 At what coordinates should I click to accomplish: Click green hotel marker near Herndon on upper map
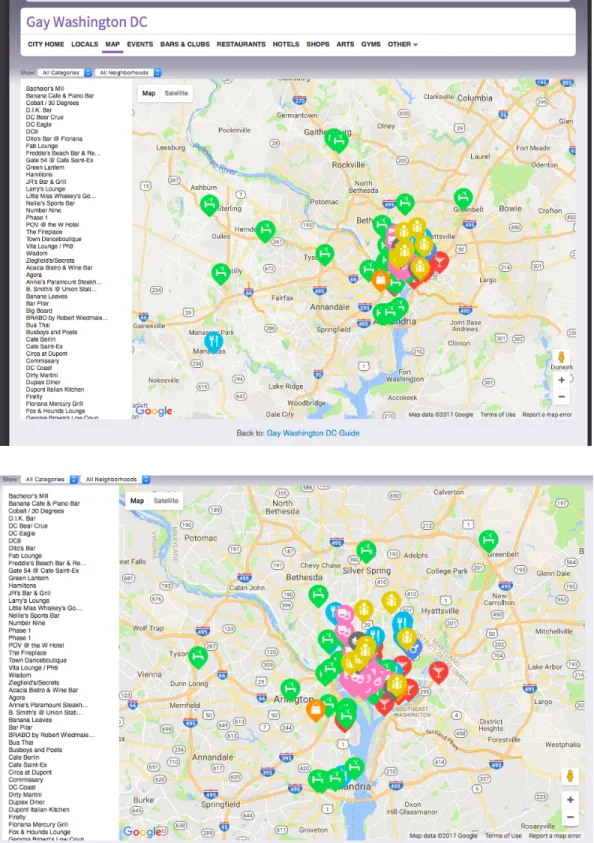point(265,231)
